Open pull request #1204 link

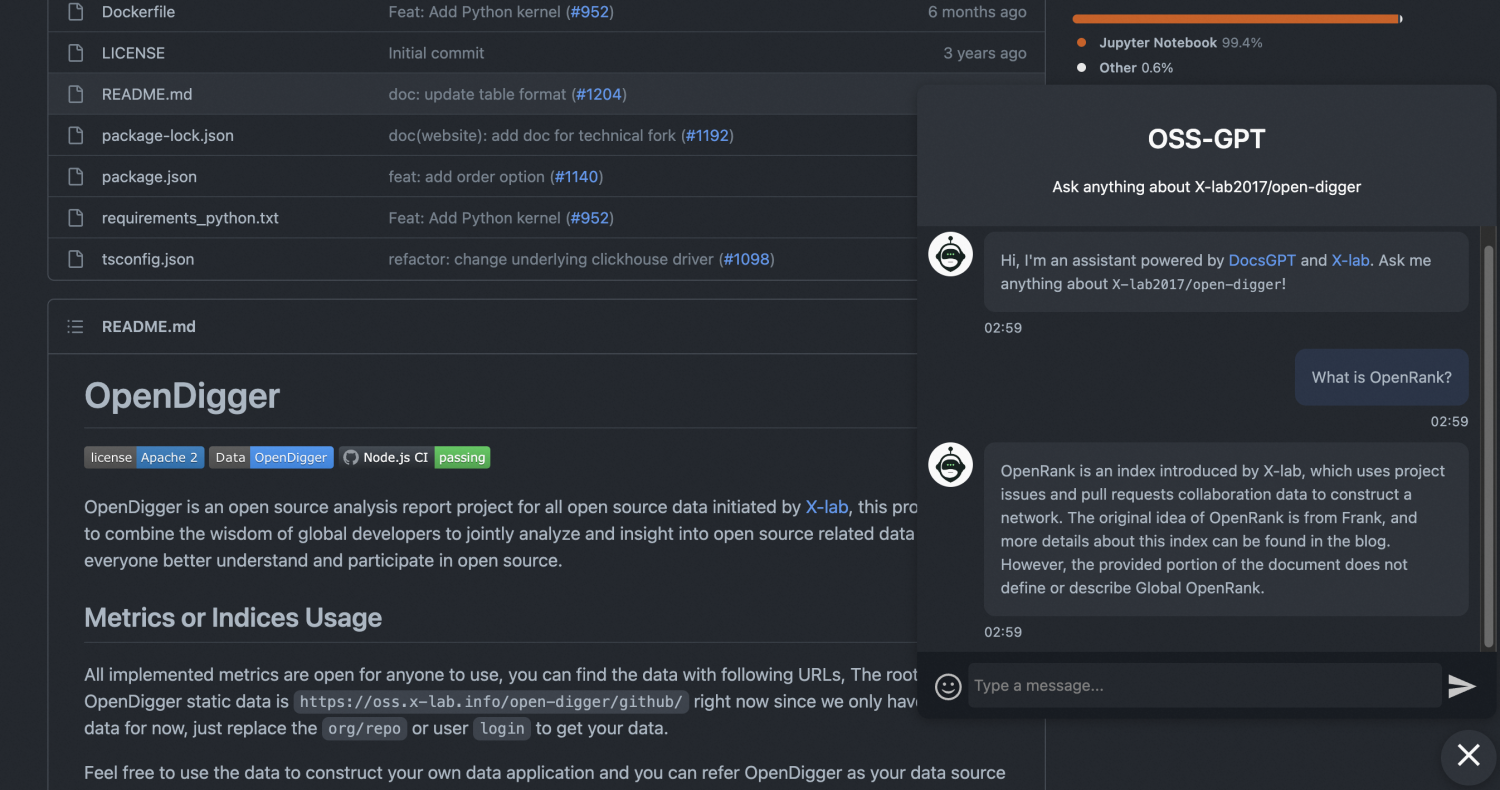point(600,94)
